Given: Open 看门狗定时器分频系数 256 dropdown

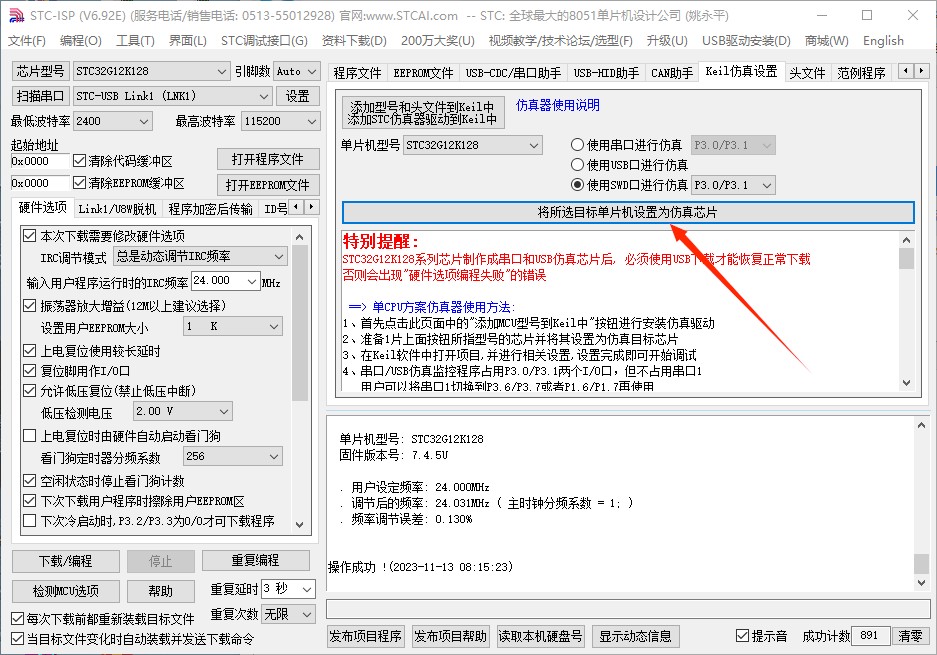Looking at the screenshot, I should click(232, 457).
